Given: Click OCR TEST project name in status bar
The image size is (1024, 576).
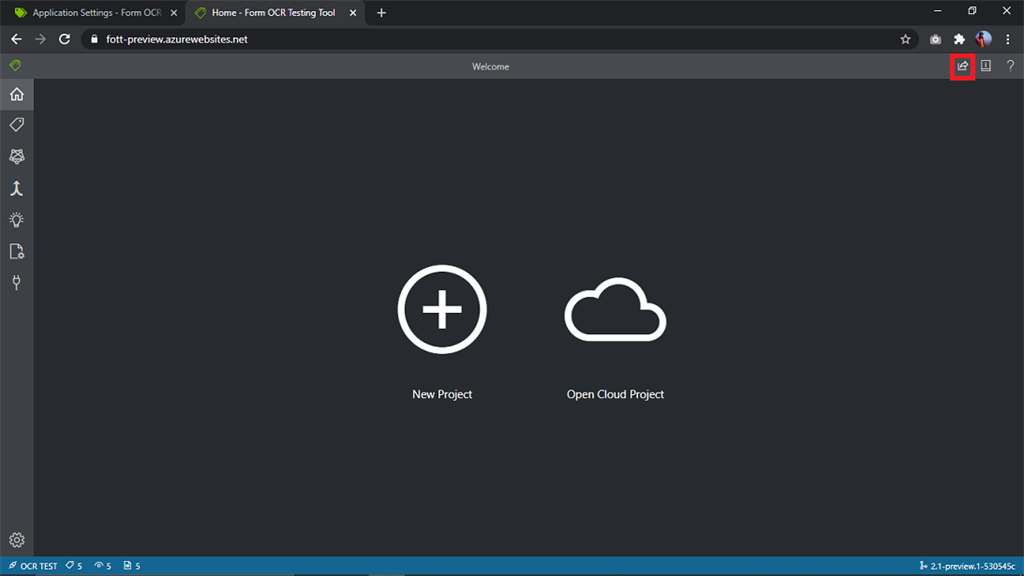Looking at the screenshot, I should pyautogui.click(x=33, y=566).
